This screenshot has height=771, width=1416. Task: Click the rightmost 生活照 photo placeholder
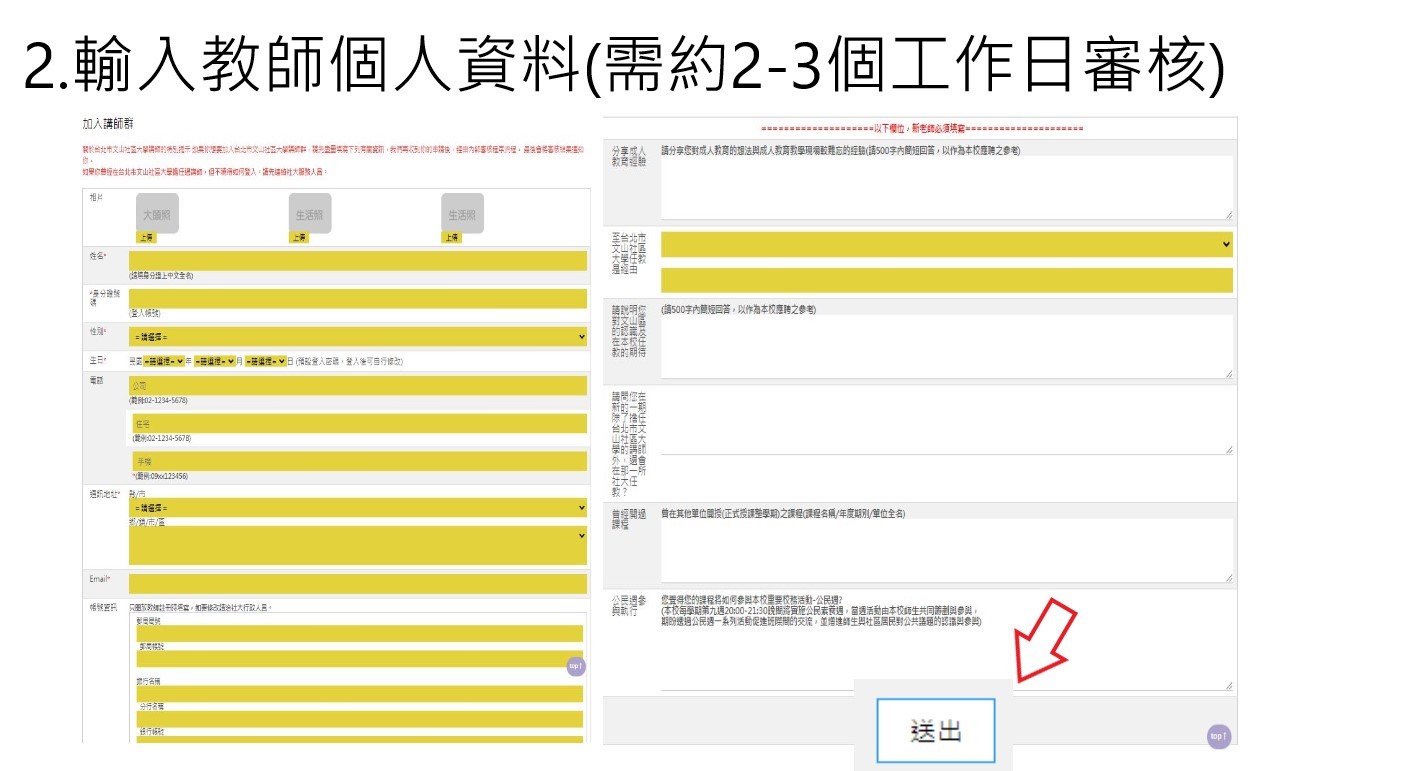pos(462,213)
